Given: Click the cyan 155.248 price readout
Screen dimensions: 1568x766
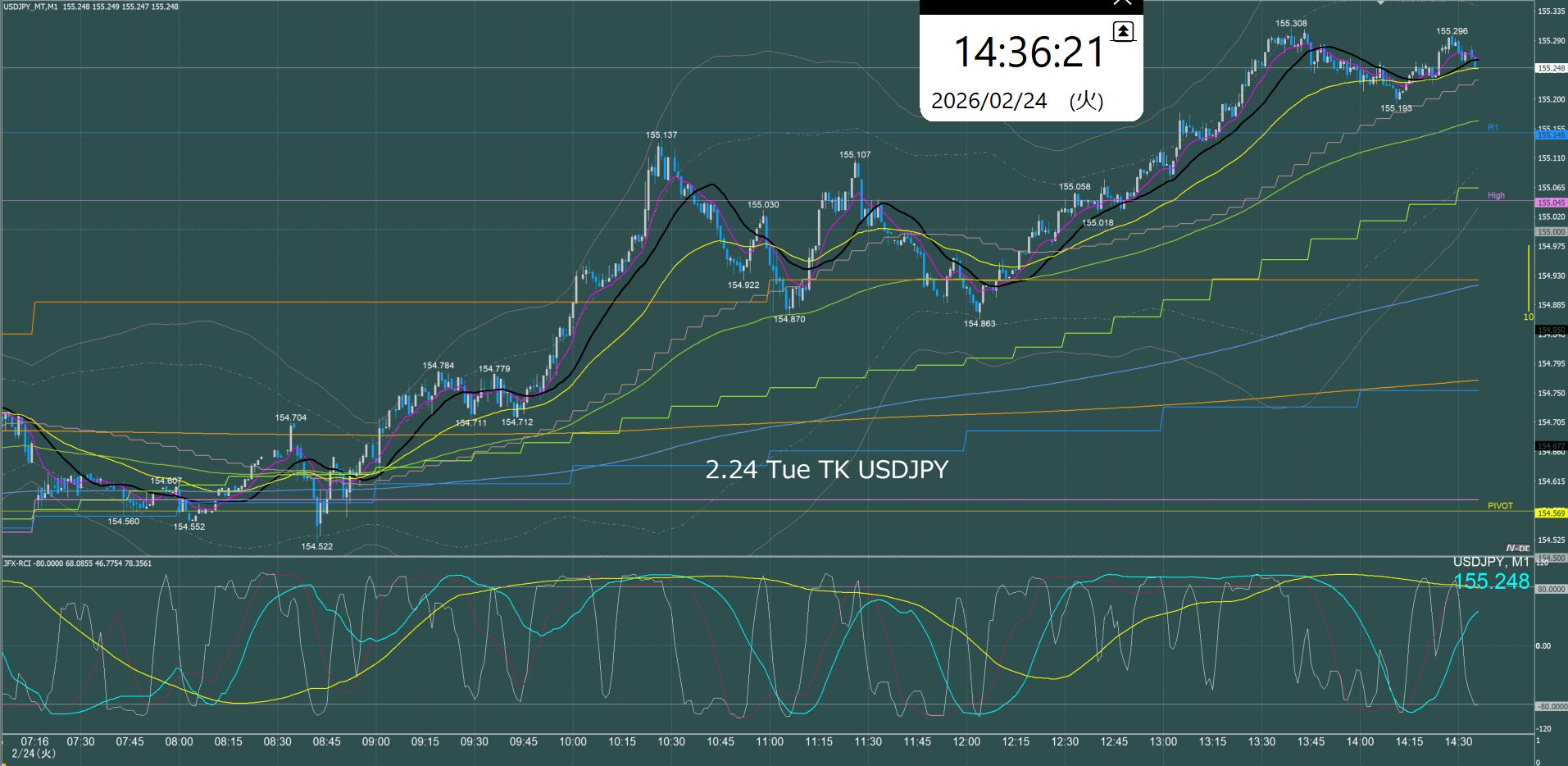Looking at the screenshot, I should click(x=1491, y=581).
